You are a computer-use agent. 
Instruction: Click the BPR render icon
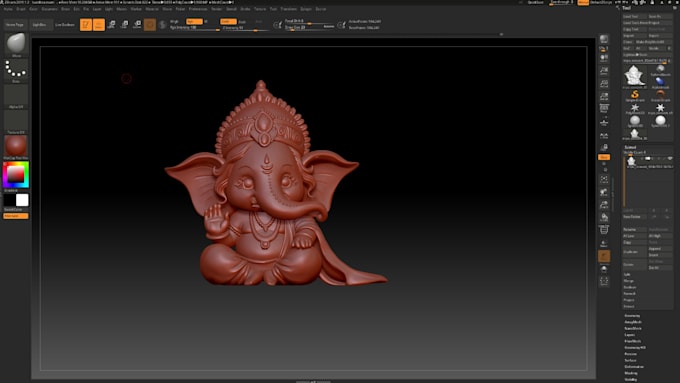tap(604, 39)
